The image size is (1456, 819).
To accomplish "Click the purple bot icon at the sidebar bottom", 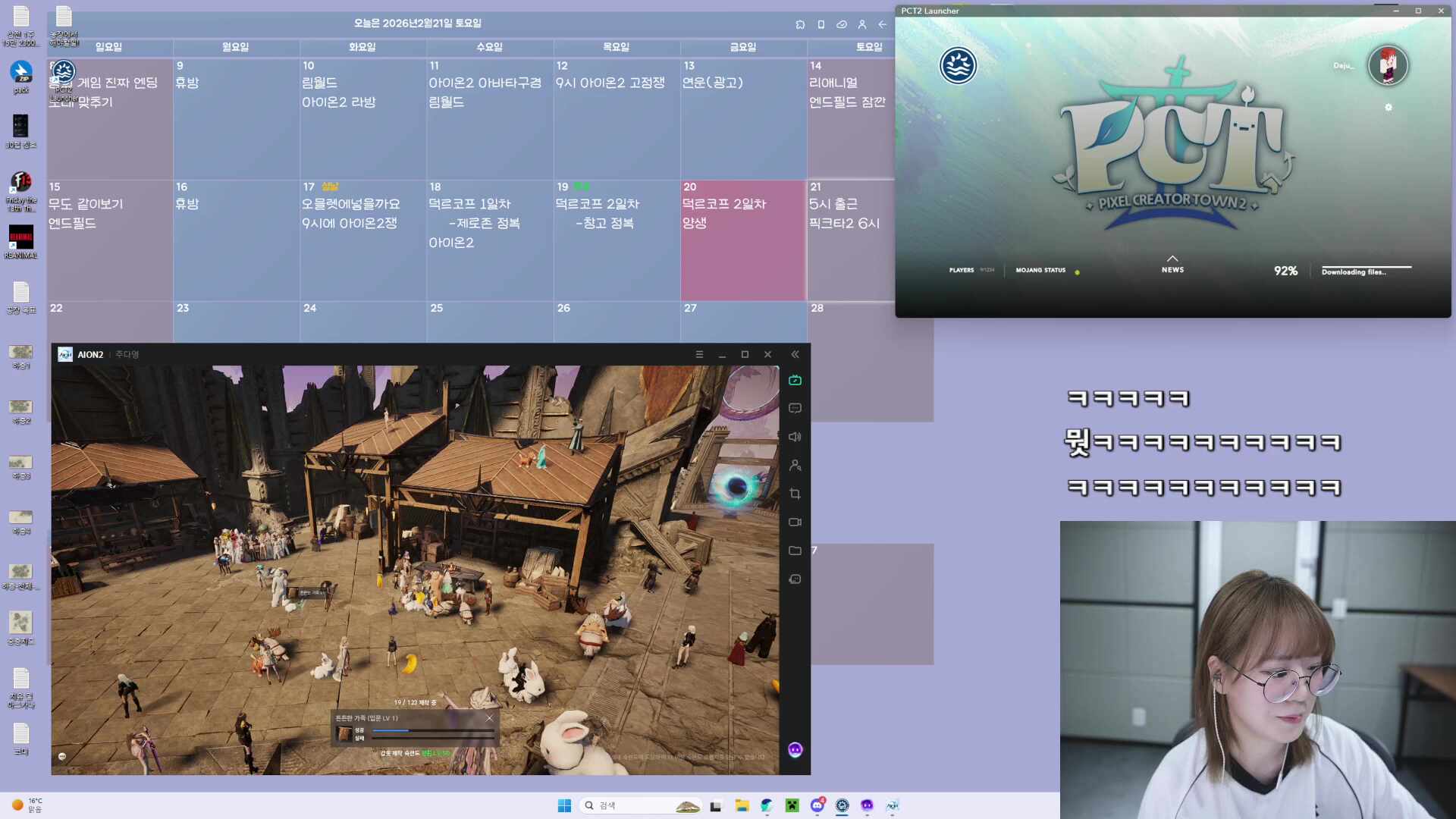I will pyautogui.click(x=794, y=749).
